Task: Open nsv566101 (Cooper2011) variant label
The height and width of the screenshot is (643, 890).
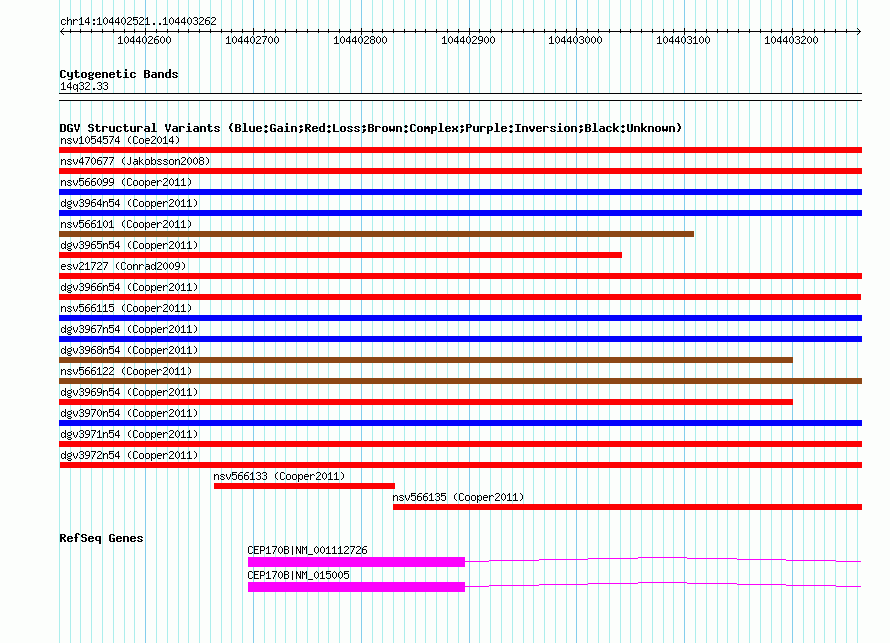Action: 126,224
